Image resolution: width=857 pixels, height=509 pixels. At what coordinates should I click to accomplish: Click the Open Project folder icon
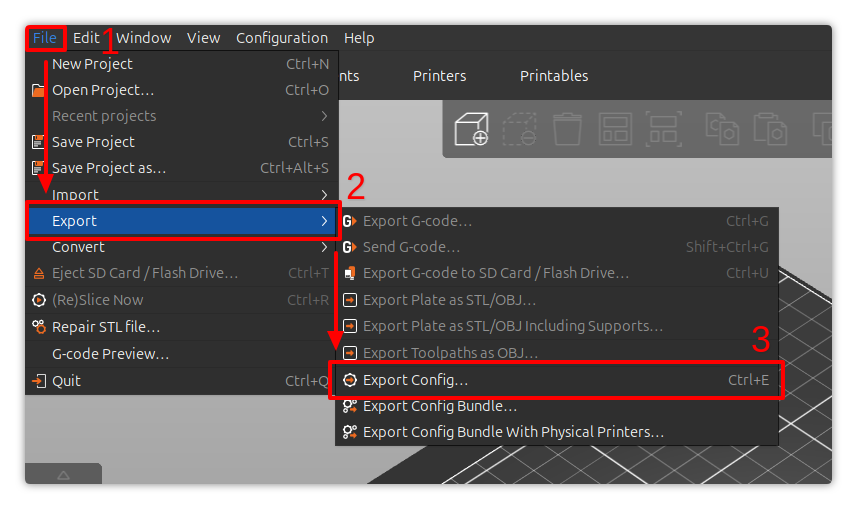coord(38,90)
